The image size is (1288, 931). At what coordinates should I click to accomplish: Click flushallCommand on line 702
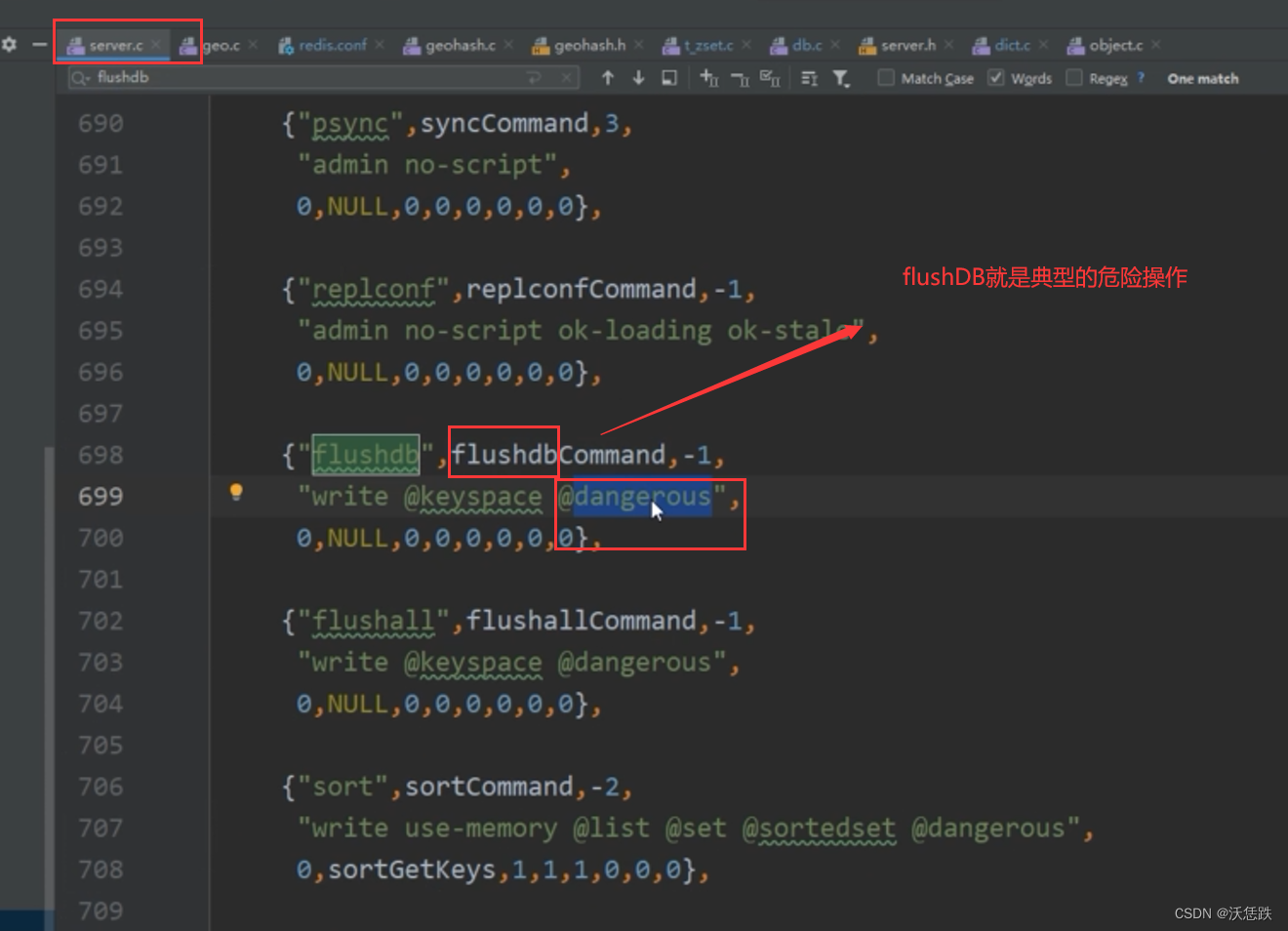[582, 621]
